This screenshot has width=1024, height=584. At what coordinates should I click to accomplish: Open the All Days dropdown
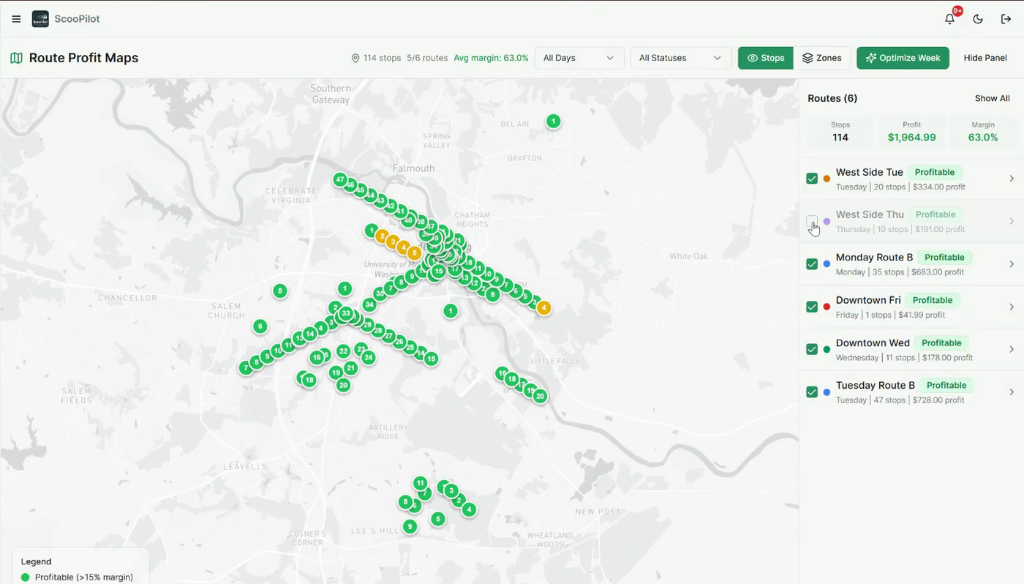pyautogui.click(x=579, y=58)
